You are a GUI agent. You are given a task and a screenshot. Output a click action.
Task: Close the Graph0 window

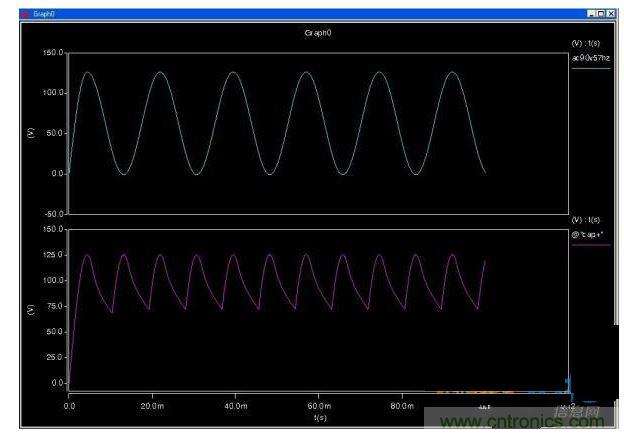pyautogui.click(x=611, y=13)
